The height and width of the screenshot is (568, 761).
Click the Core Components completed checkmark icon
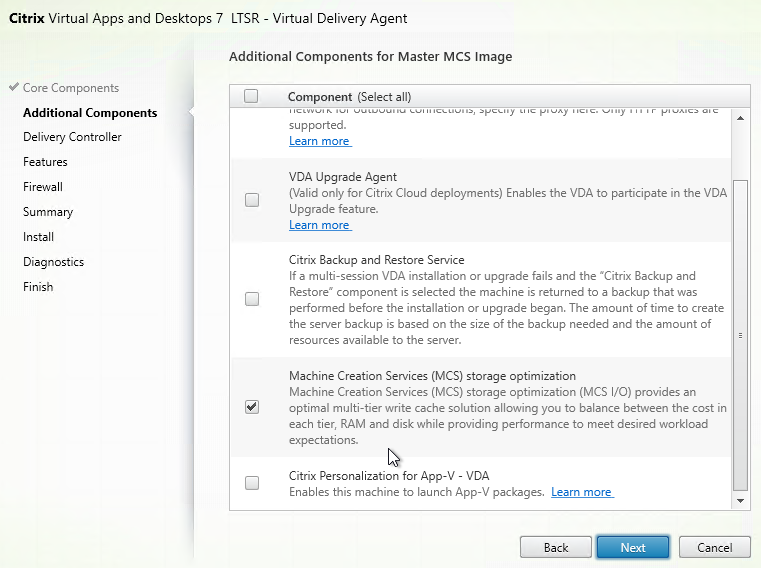click(x=14, y=87)
